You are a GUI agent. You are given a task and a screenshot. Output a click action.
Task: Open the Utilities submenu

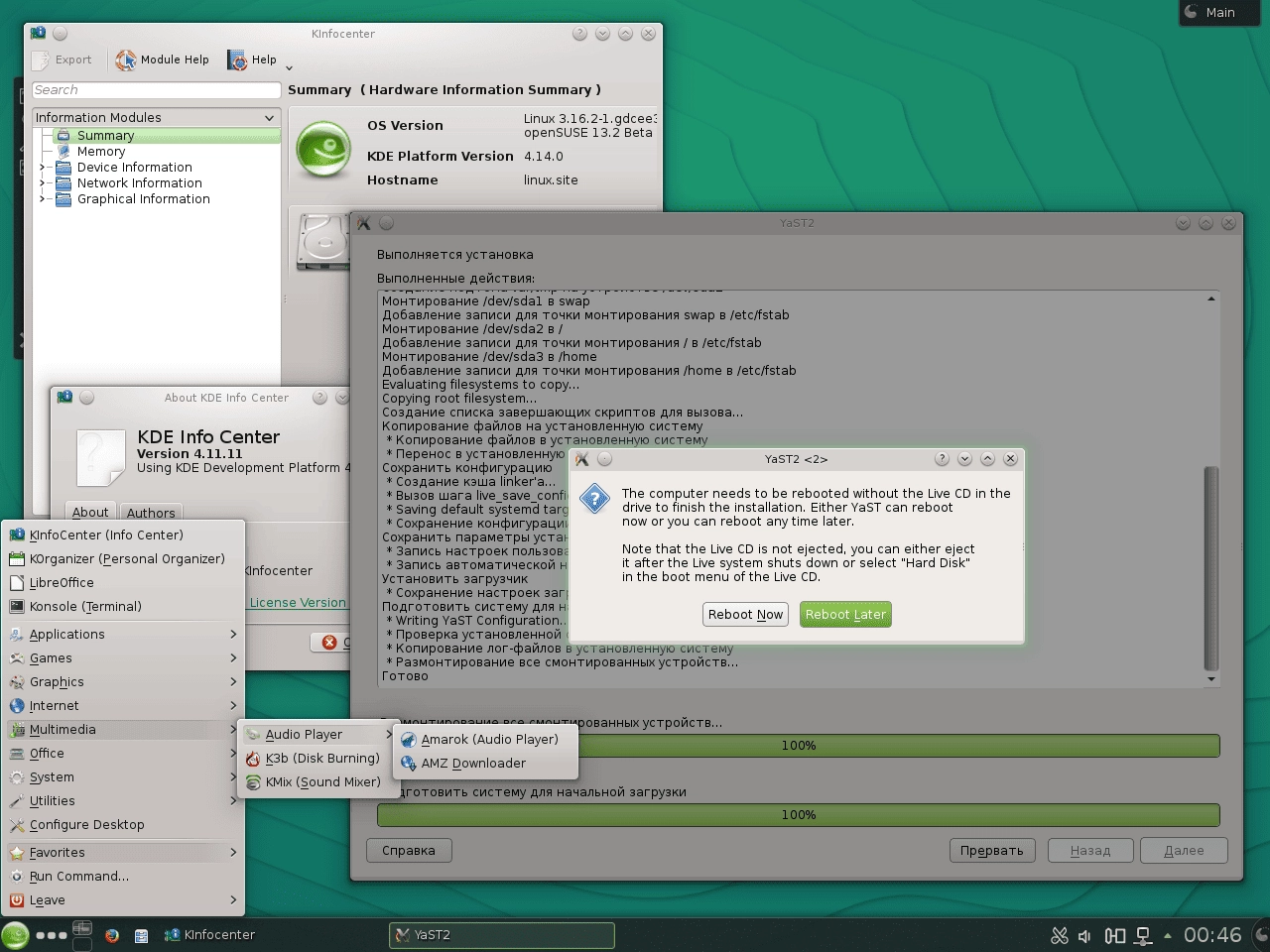click(x=124, y=801)
